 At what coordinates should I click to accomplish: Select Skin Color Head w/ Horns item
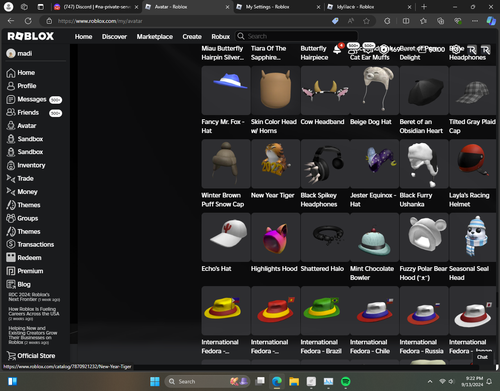(275, 90)
